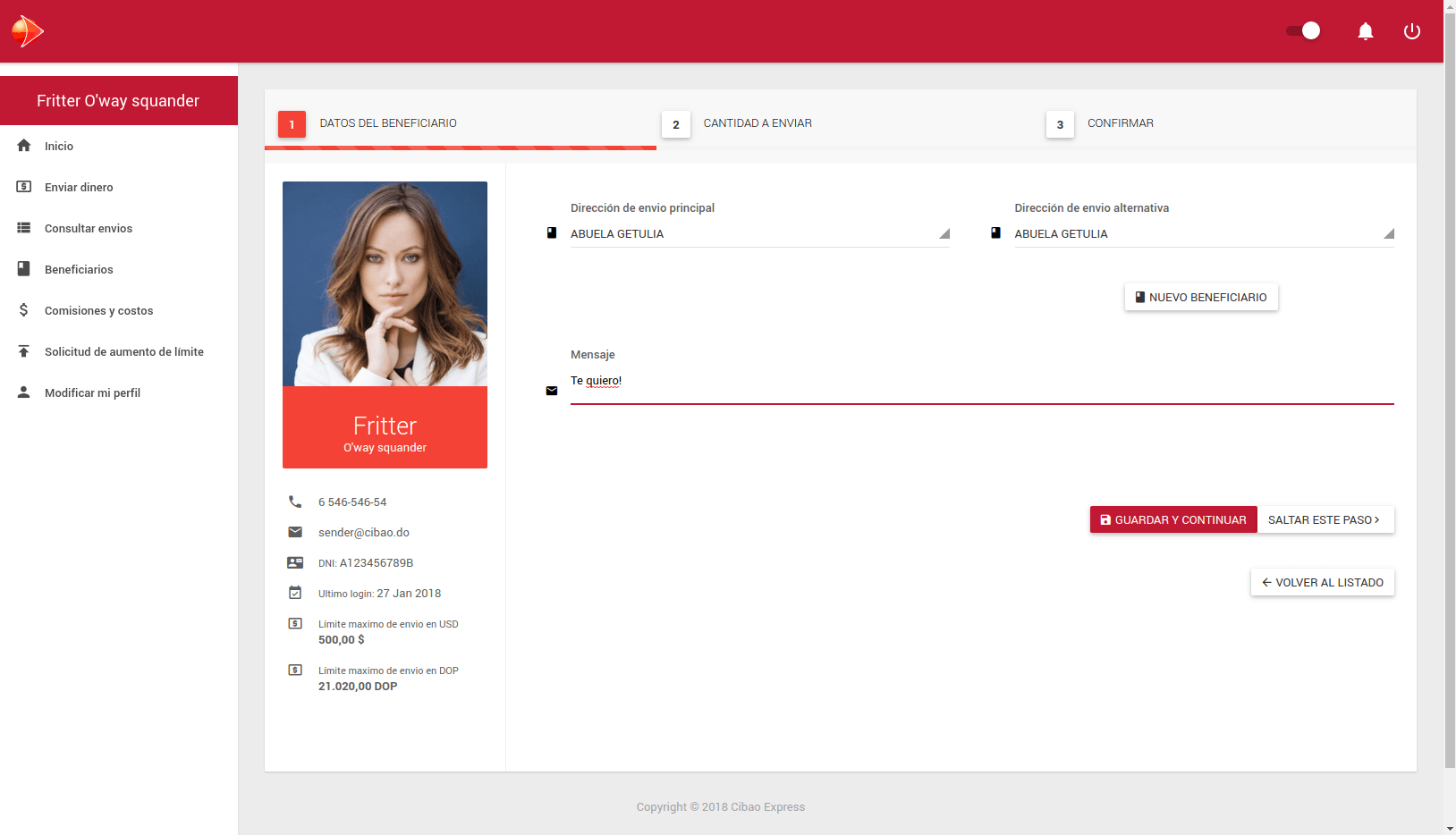The height and width of the screenshot is (835, 1456).
Task: Click the Mensaje field label
Action: point(593,355)
